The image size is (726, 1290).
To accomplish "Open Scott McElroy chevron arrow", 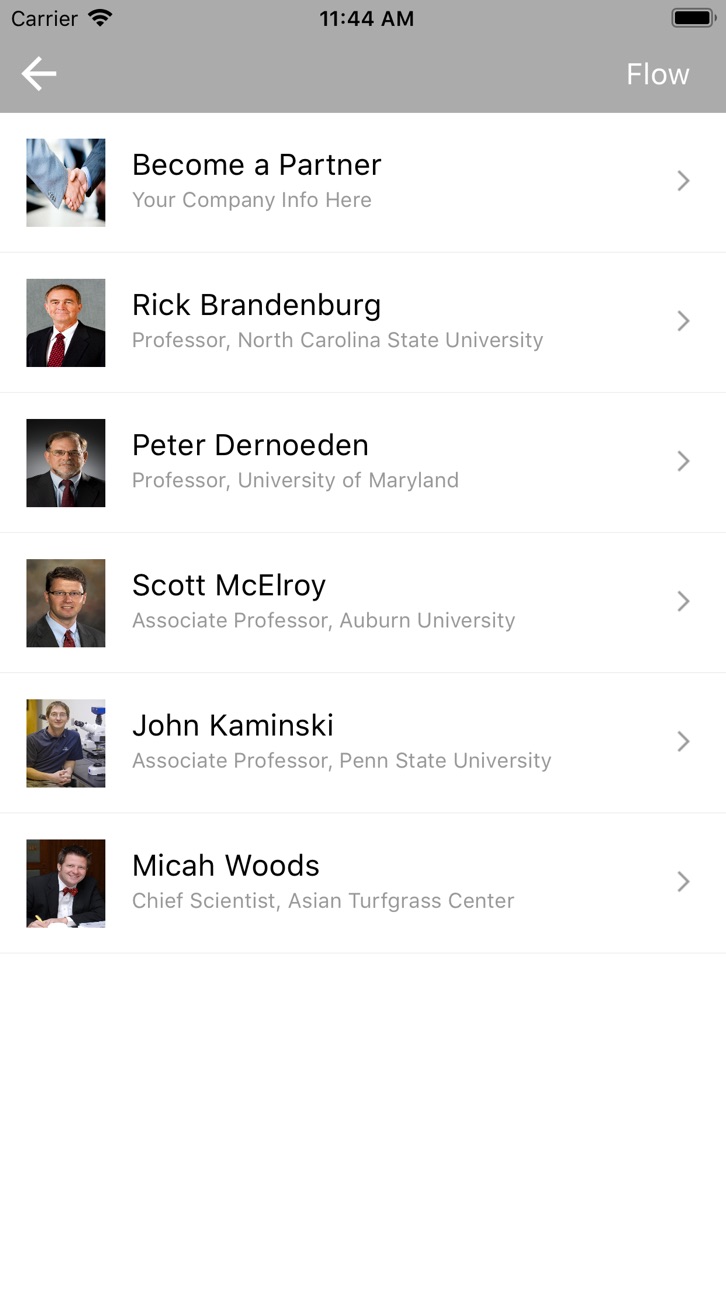I will click(684, 601).
